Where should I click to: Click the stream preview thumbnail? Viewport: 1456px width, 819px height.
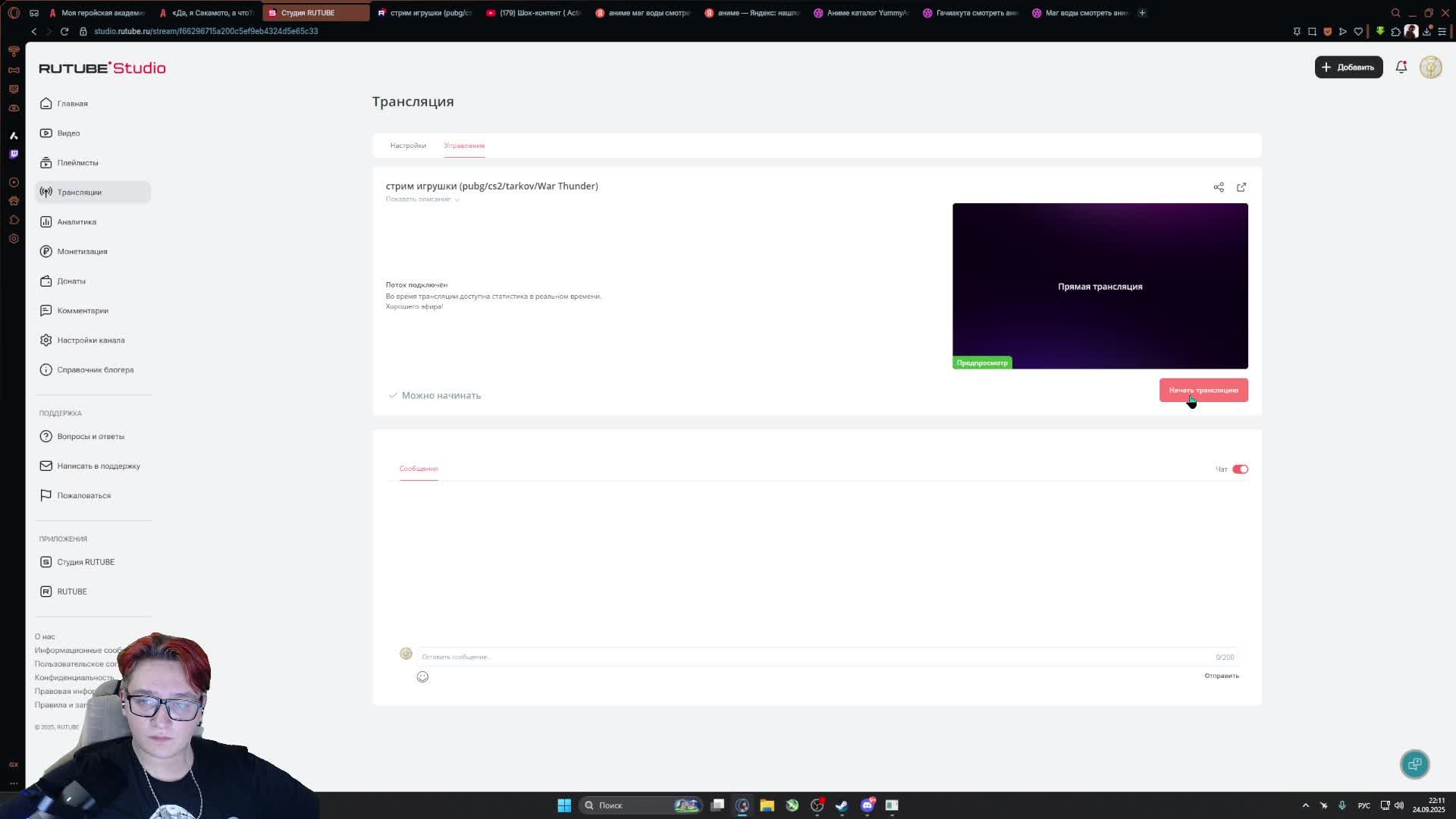pos(1100,286)
